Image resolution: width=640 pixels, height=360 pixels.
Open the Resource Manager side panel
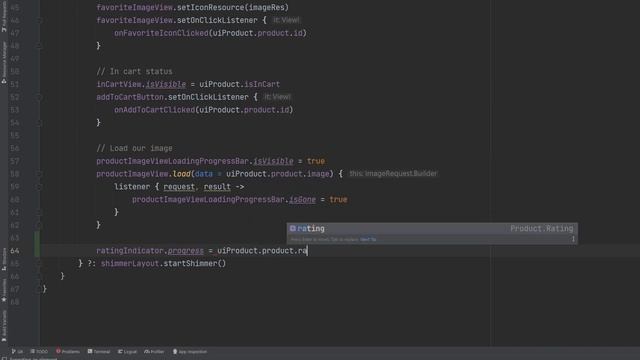point(4,62)
